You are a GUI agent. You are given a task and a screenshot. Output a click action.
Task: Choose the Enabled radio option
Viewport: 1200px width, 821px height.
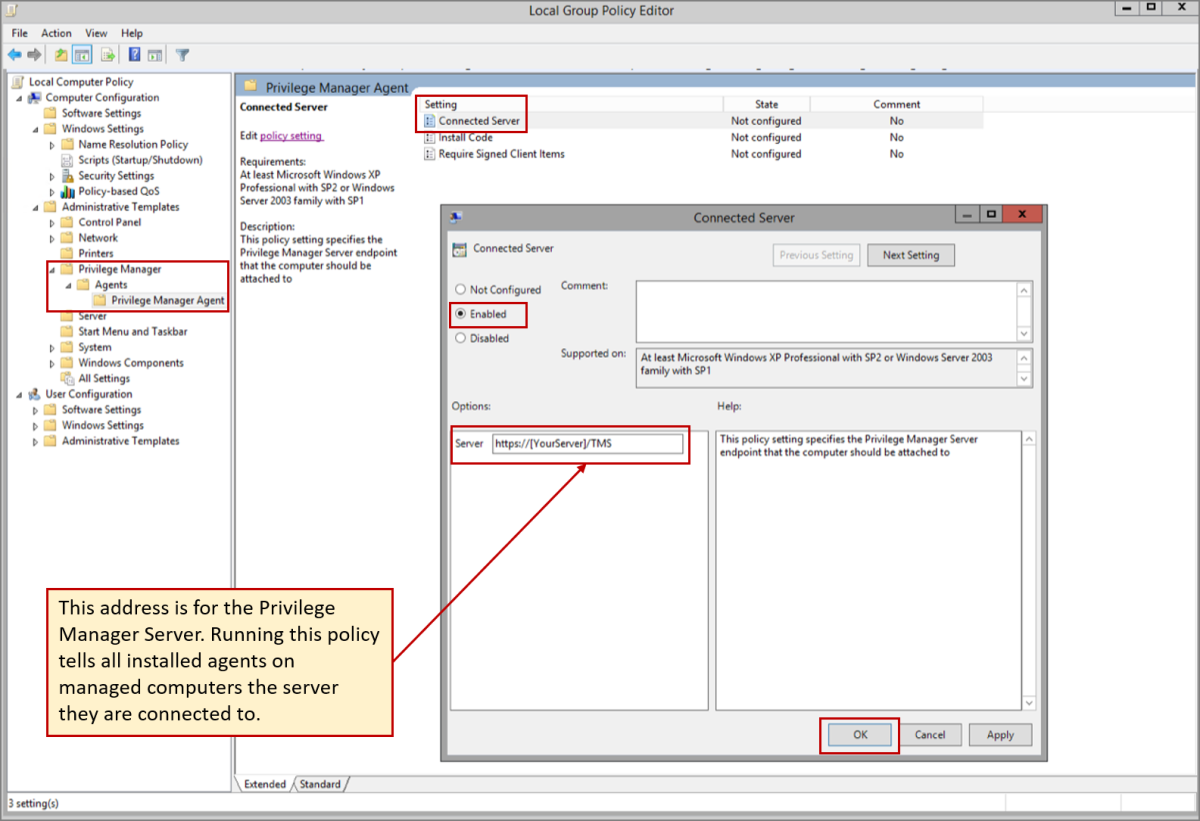[461, 314]
